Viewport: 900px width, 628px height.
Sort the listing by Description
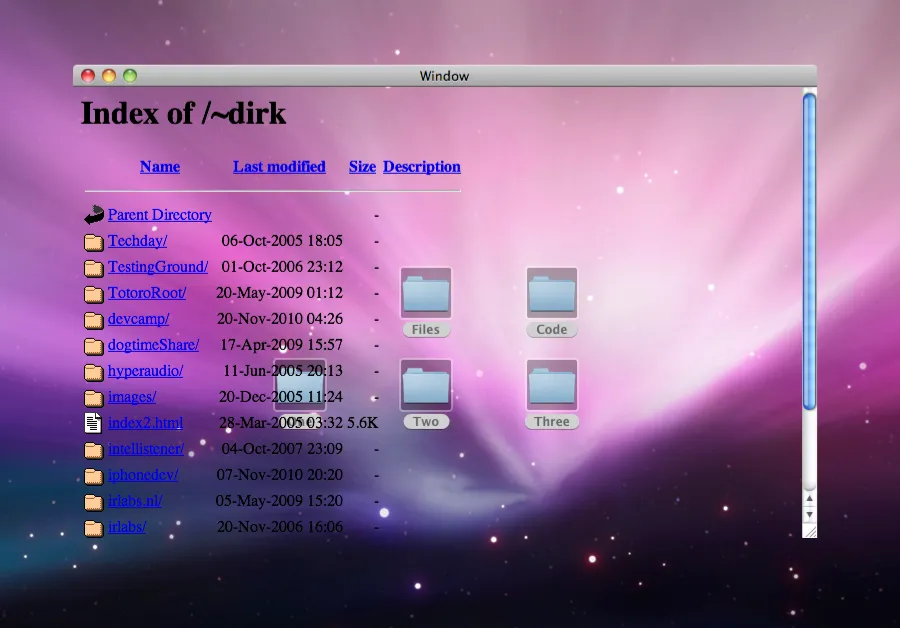click(422, 166)
